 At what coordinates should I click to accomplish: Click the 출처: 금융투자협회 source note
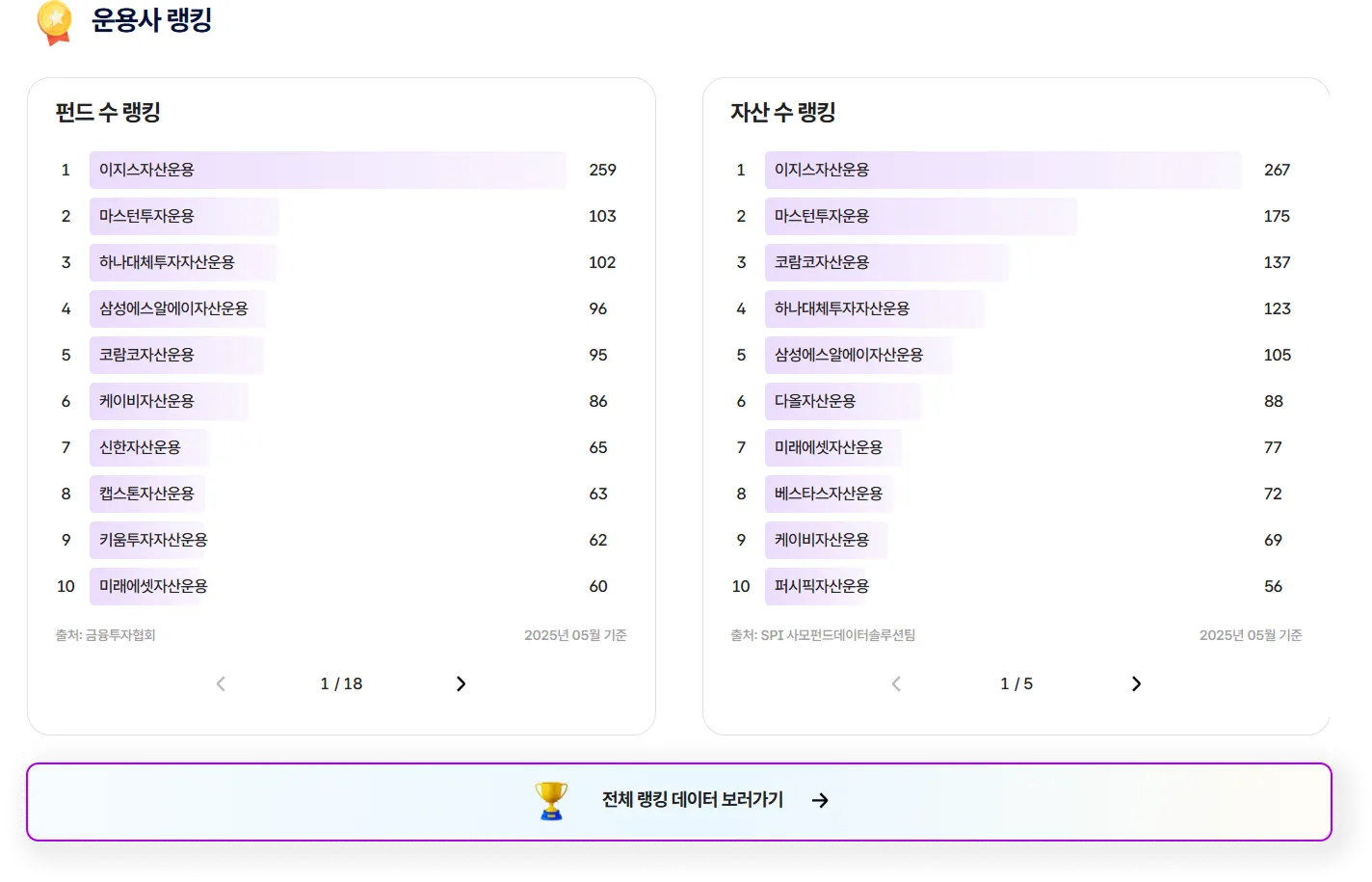pyautogui.click(x=105, y=635)
